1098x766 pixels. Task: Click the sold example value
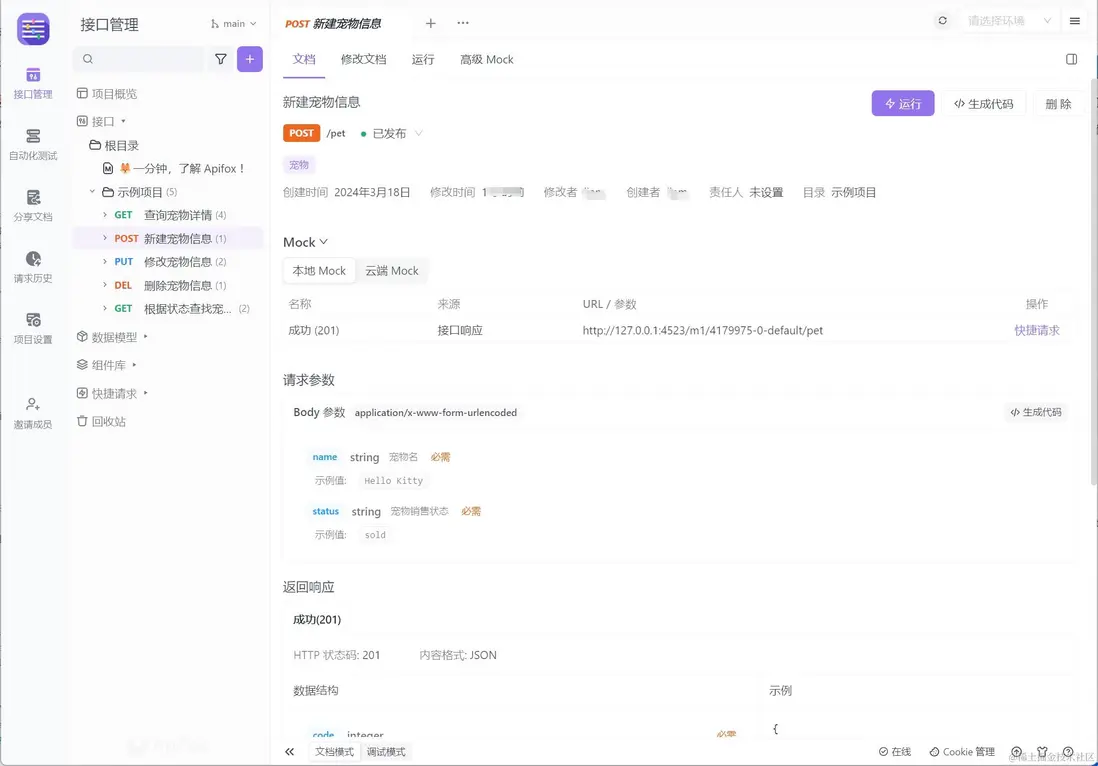click(x=375, y=535)
